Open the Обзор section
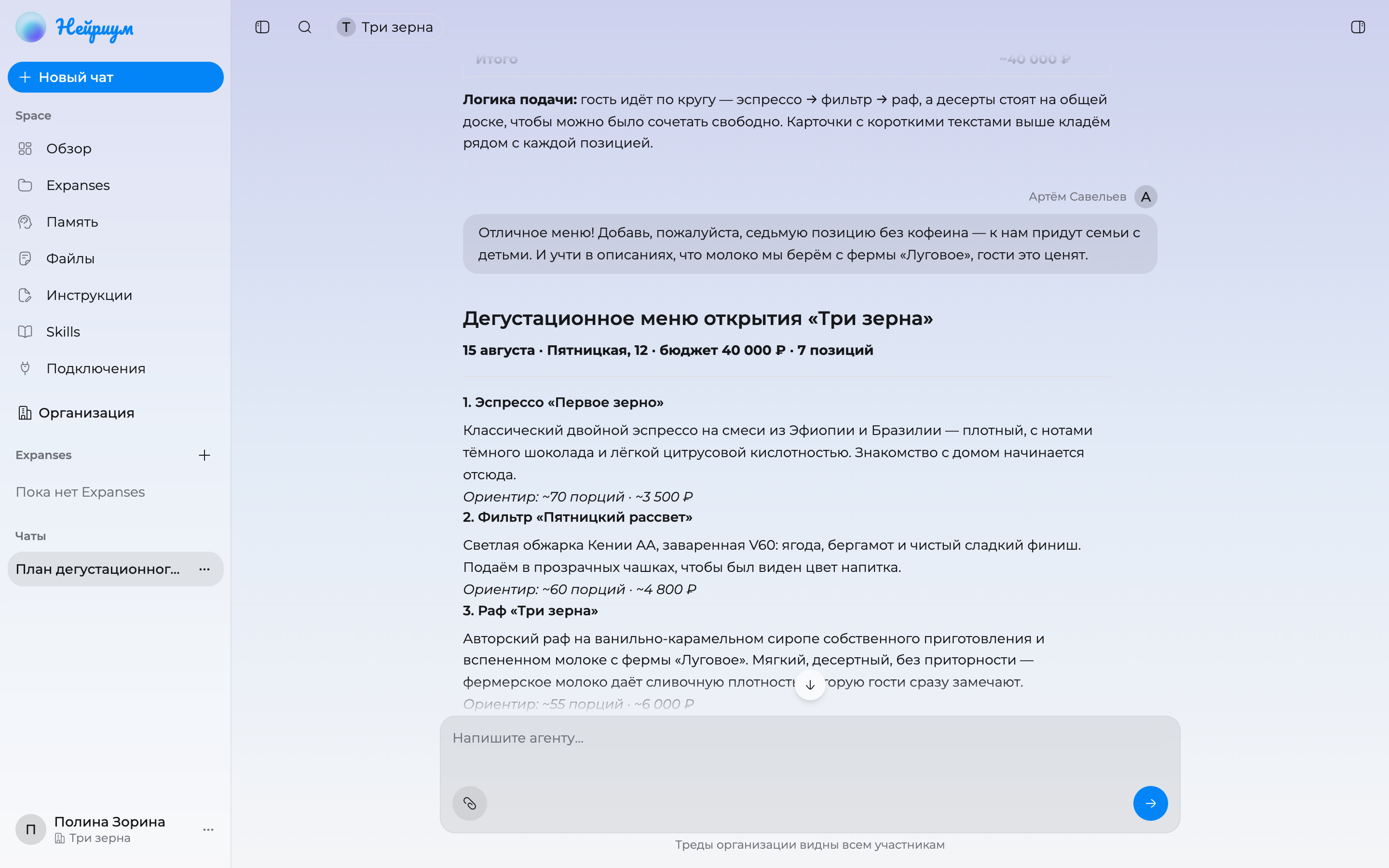 pyautogui.click(x=115, y=149)
